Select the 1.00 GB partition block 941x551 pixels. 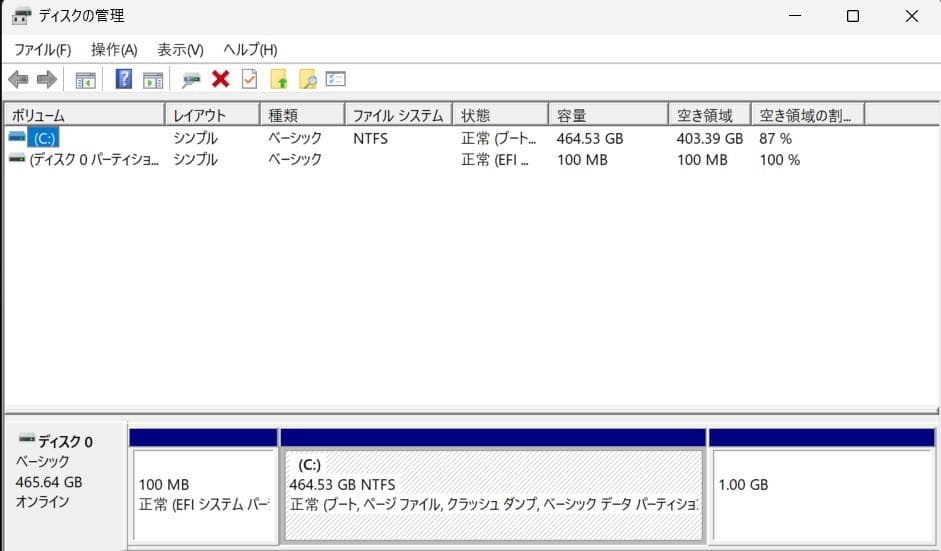tap(823, 494)
